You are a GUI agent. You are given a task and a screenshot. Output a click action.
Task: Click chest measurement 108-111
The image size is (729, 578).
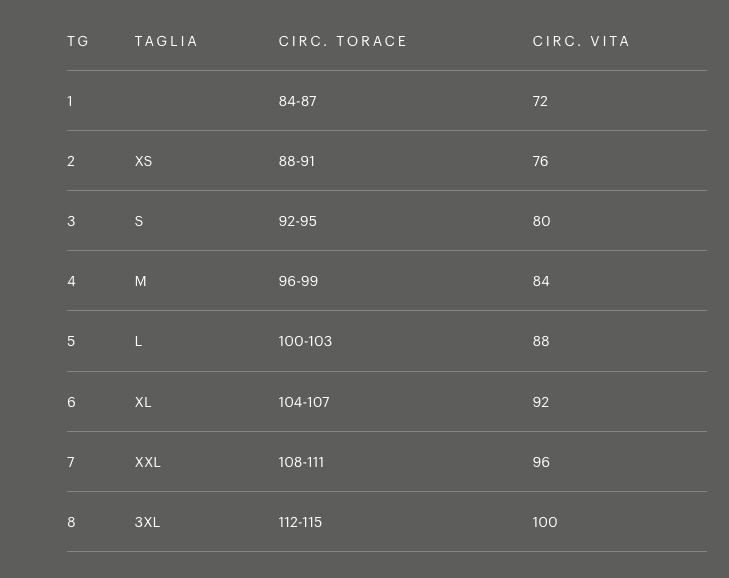pyautogui.click(x=301, y=462)
